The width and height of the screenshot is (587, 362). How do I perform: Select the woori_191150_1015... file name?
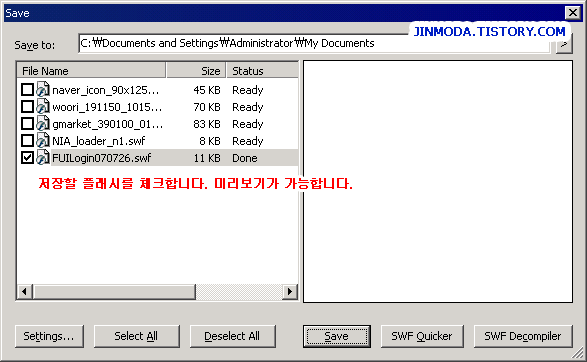pyautogui.click(x=107, y=107)
